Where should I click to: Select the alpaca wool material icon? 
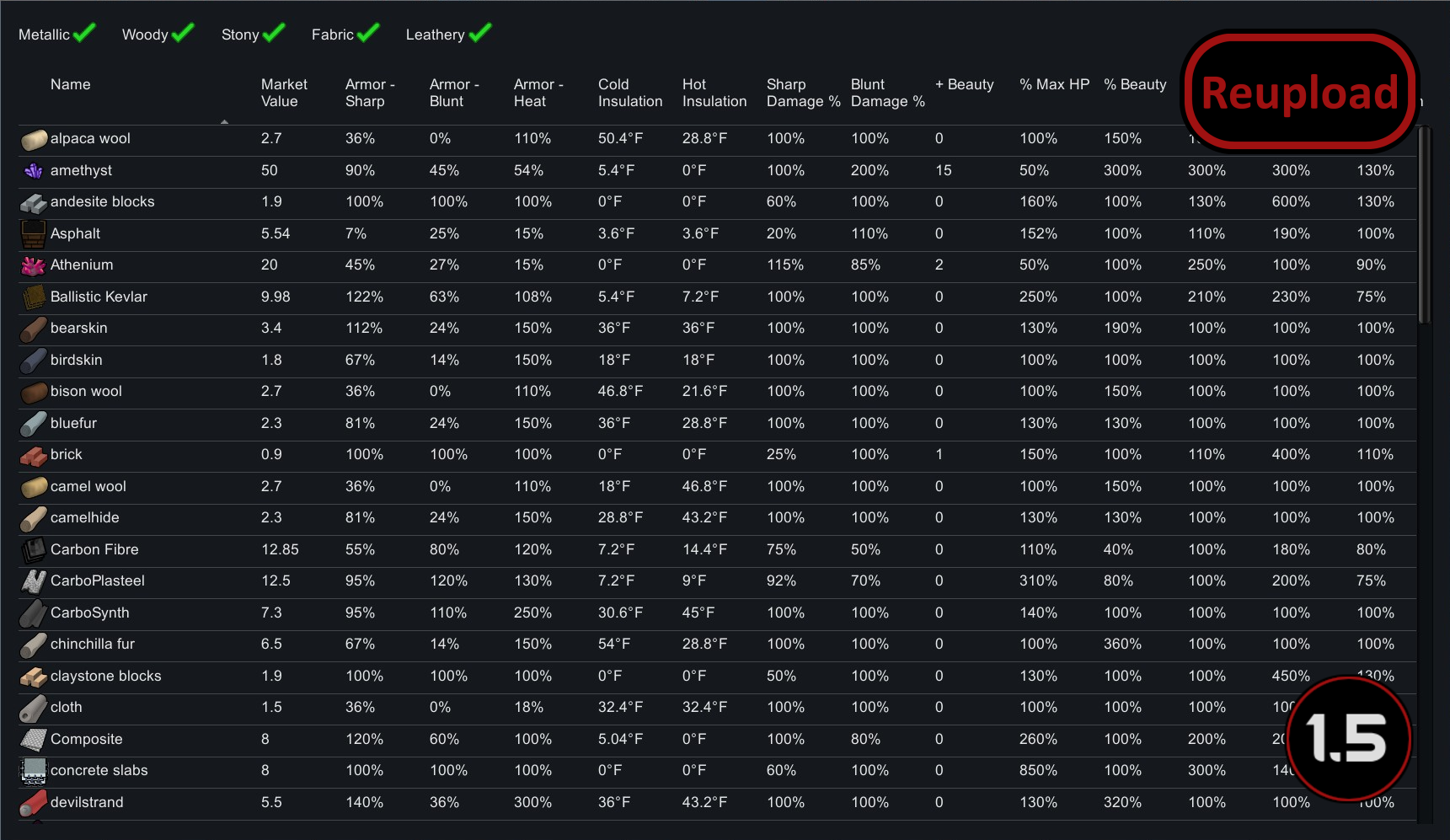coord(33,139)
